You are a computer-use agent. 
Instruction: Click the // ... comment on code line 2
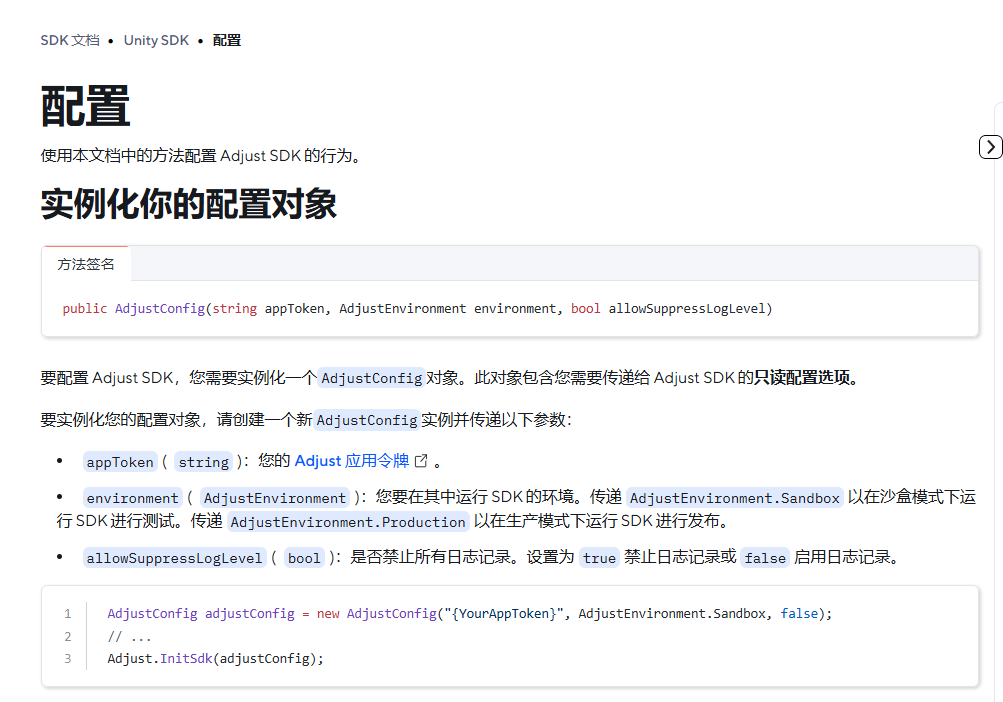pyautogui.click(x=129, y=636)
